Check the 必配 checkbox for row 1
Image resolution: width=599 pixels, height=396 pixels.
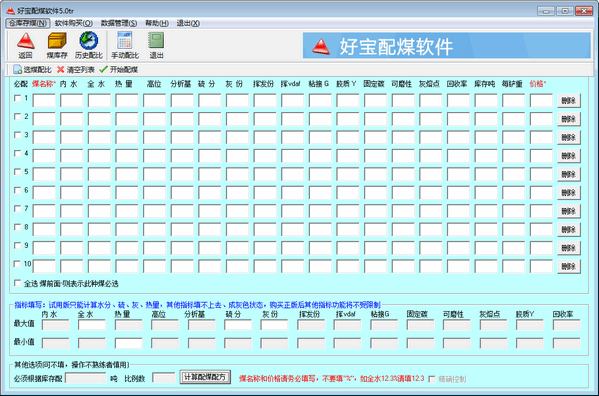point(17,98)
